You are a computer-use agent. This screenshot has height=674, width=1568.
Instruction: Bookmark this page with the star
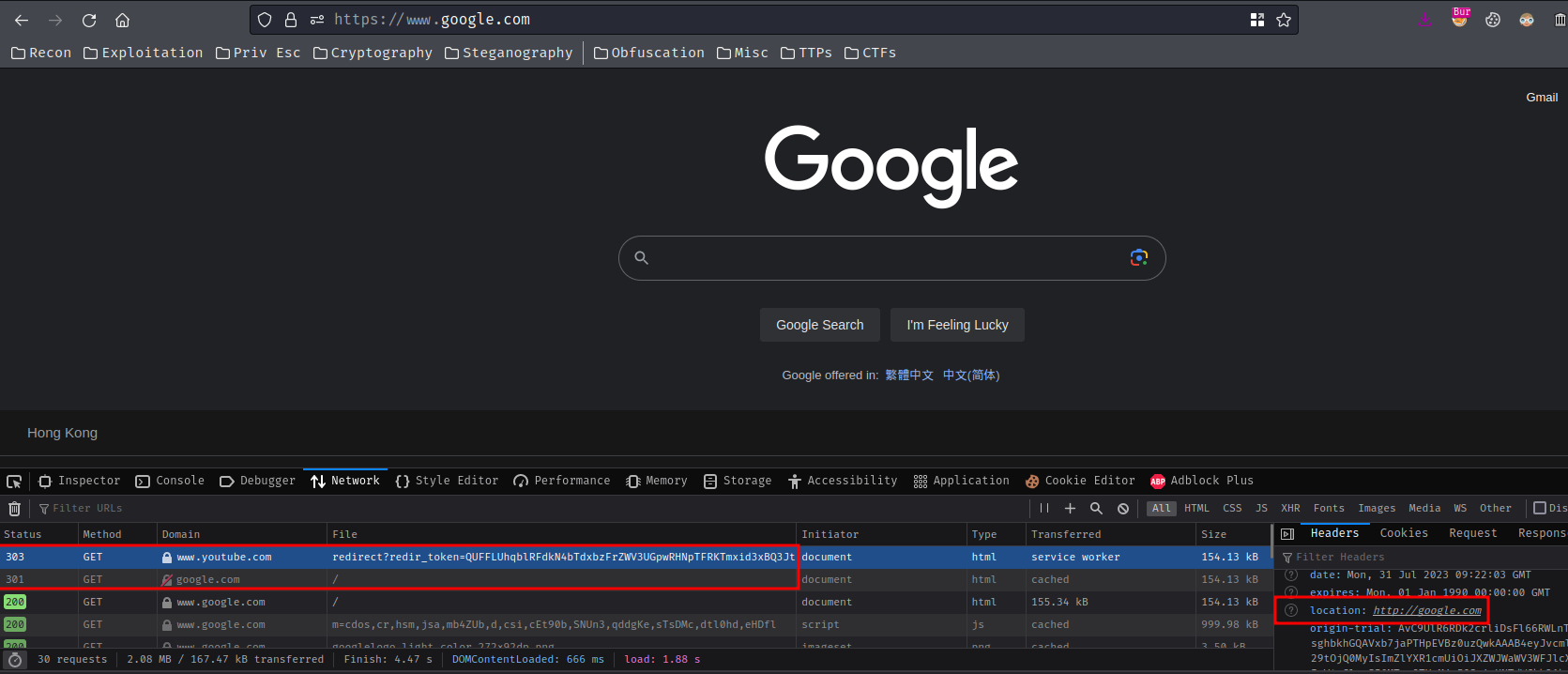pos(1284,20)
